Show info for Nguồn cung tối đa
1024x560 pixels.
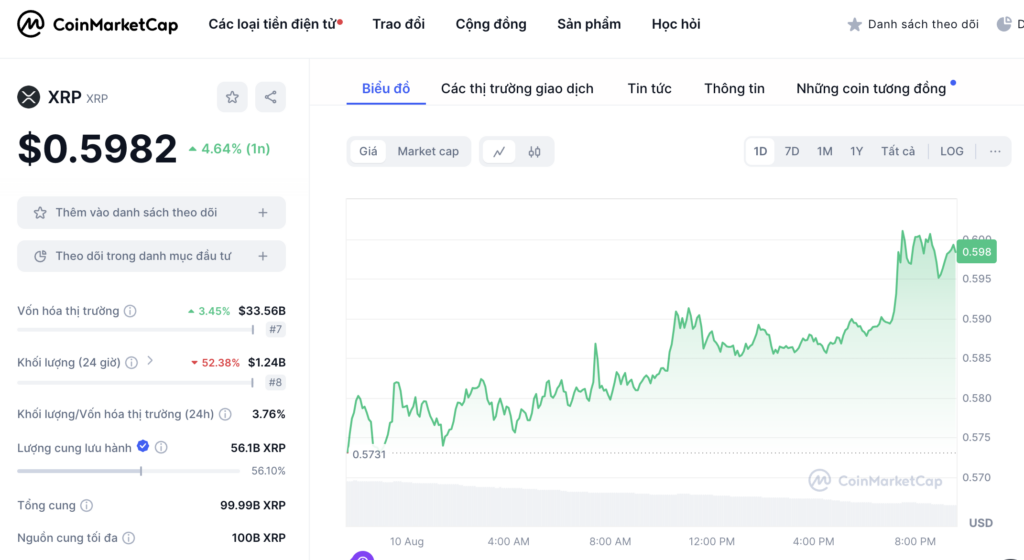[x=129, y=538]
